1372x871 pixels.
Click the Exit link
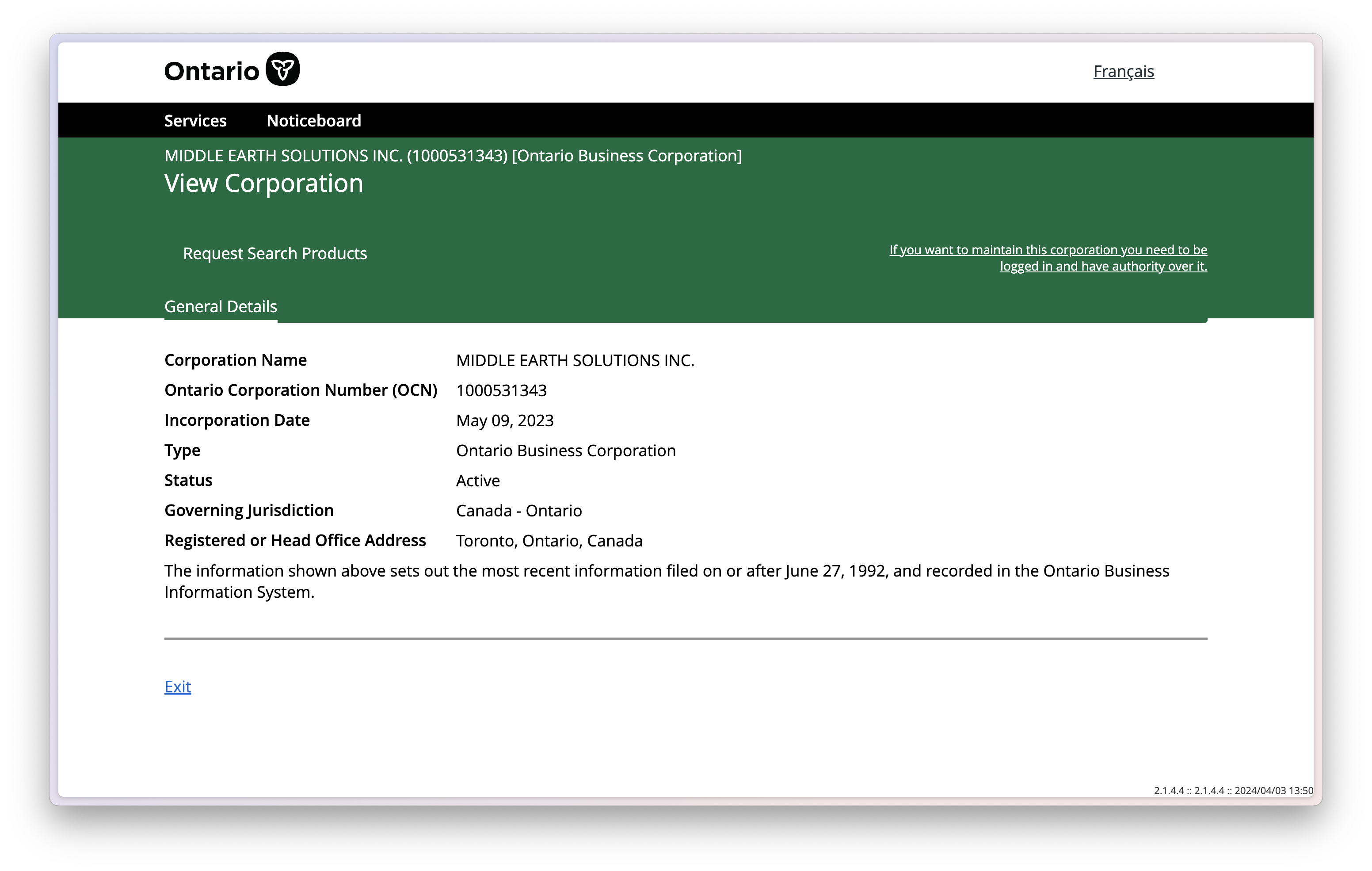[178, 686]
